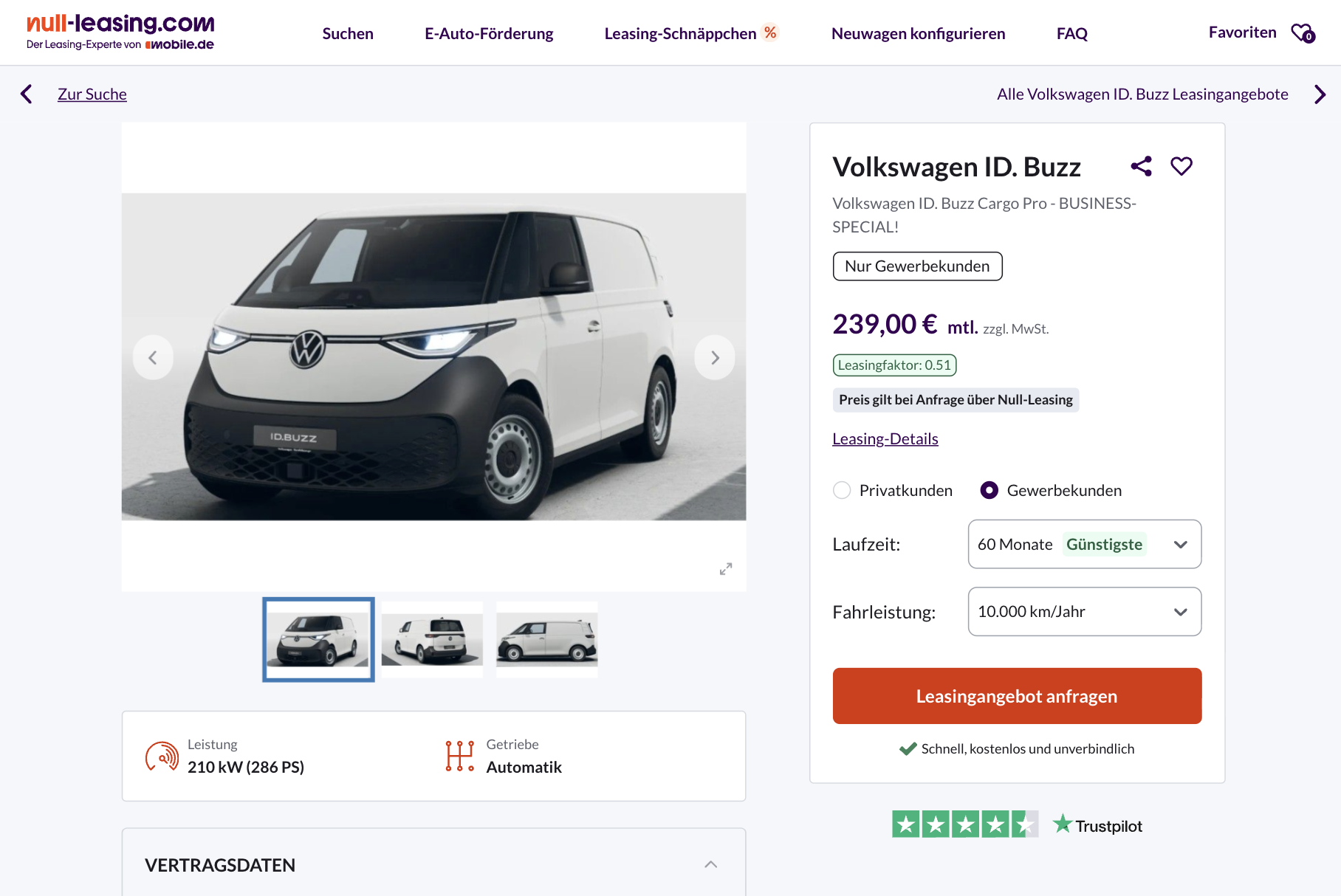
Task: Click the Leasingangebot anfragen button
Action: (x=1017, y=696)
